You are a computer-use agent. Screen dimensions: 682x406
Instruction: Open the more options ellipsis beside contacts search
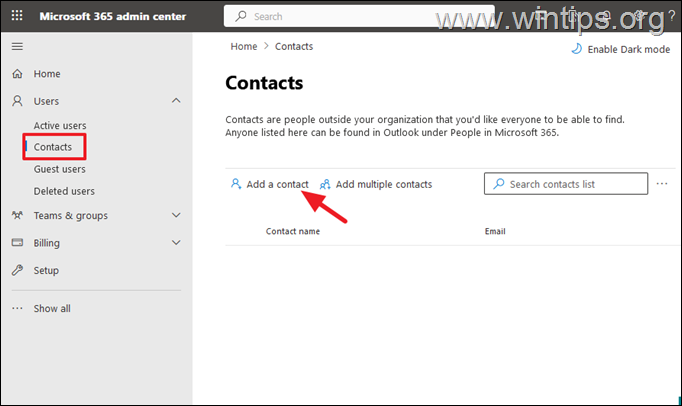pyautogui.click(x=662, y=184)
